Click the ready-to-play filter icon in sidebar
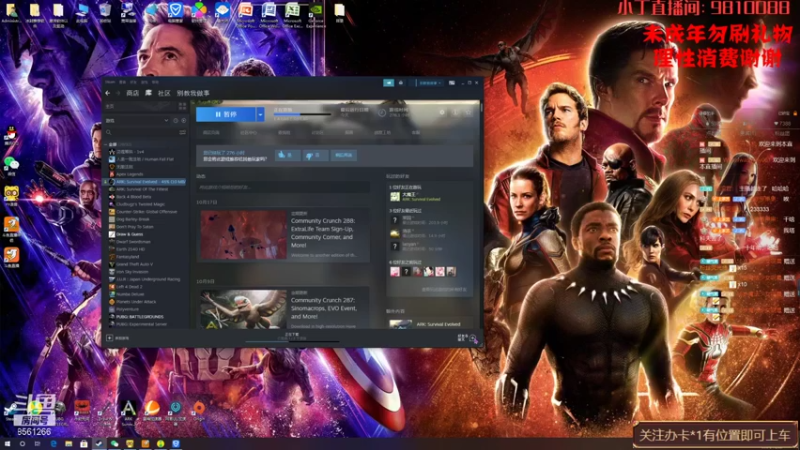This screenshot has height=450, width=800. coord(184,120)
